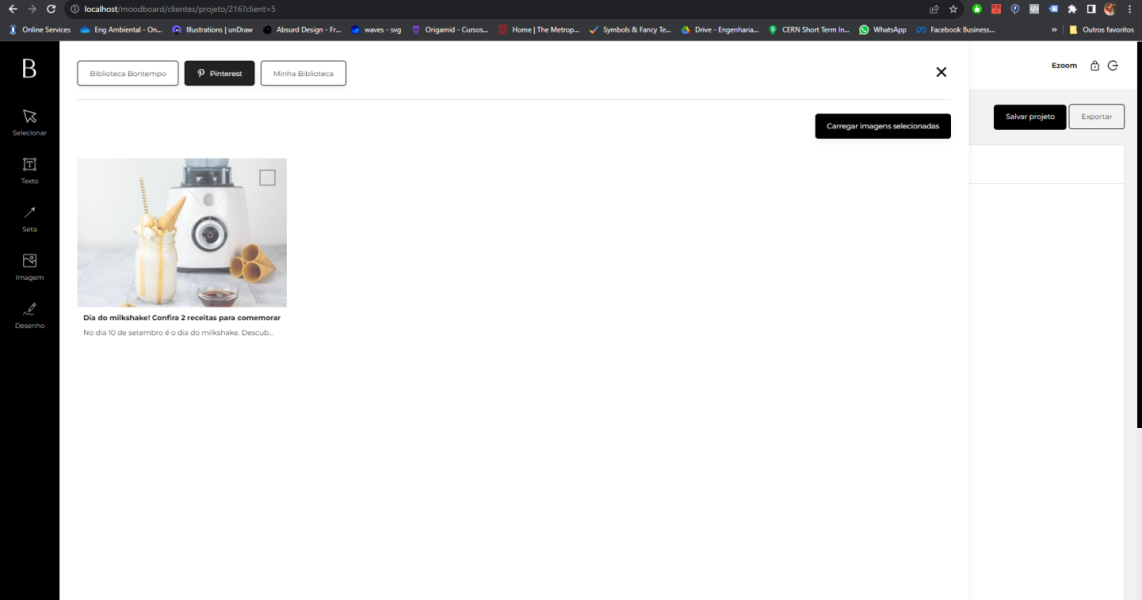
Task: Click the B logo in sidebar
Action: coord(29,69)
